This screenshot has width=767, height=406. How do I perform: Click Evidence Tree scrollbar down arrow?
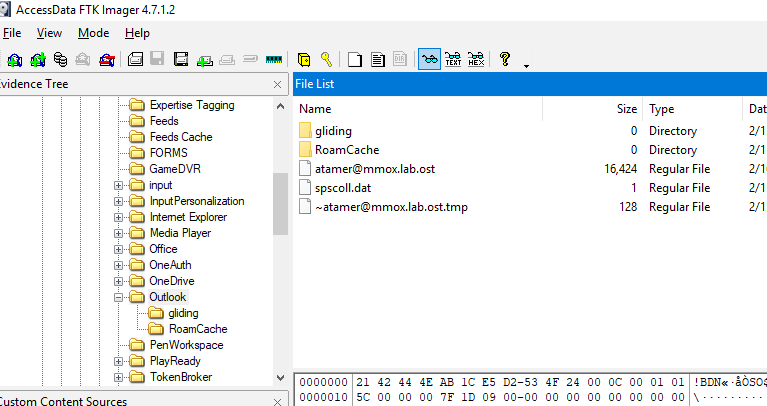point(280,378)
